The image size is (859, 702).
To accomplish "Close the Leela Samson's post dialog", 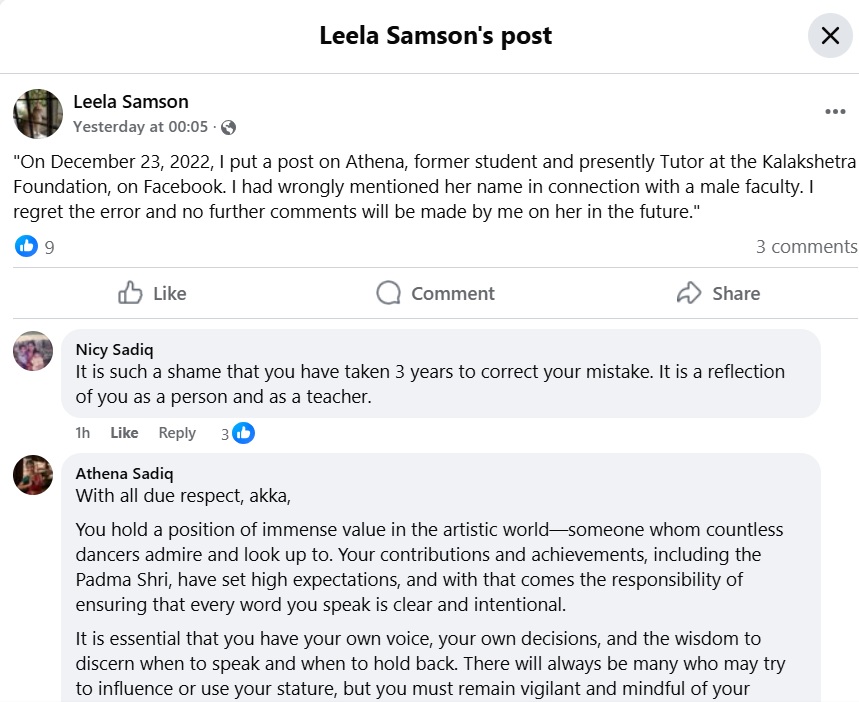I will click(x=829, y=36).
